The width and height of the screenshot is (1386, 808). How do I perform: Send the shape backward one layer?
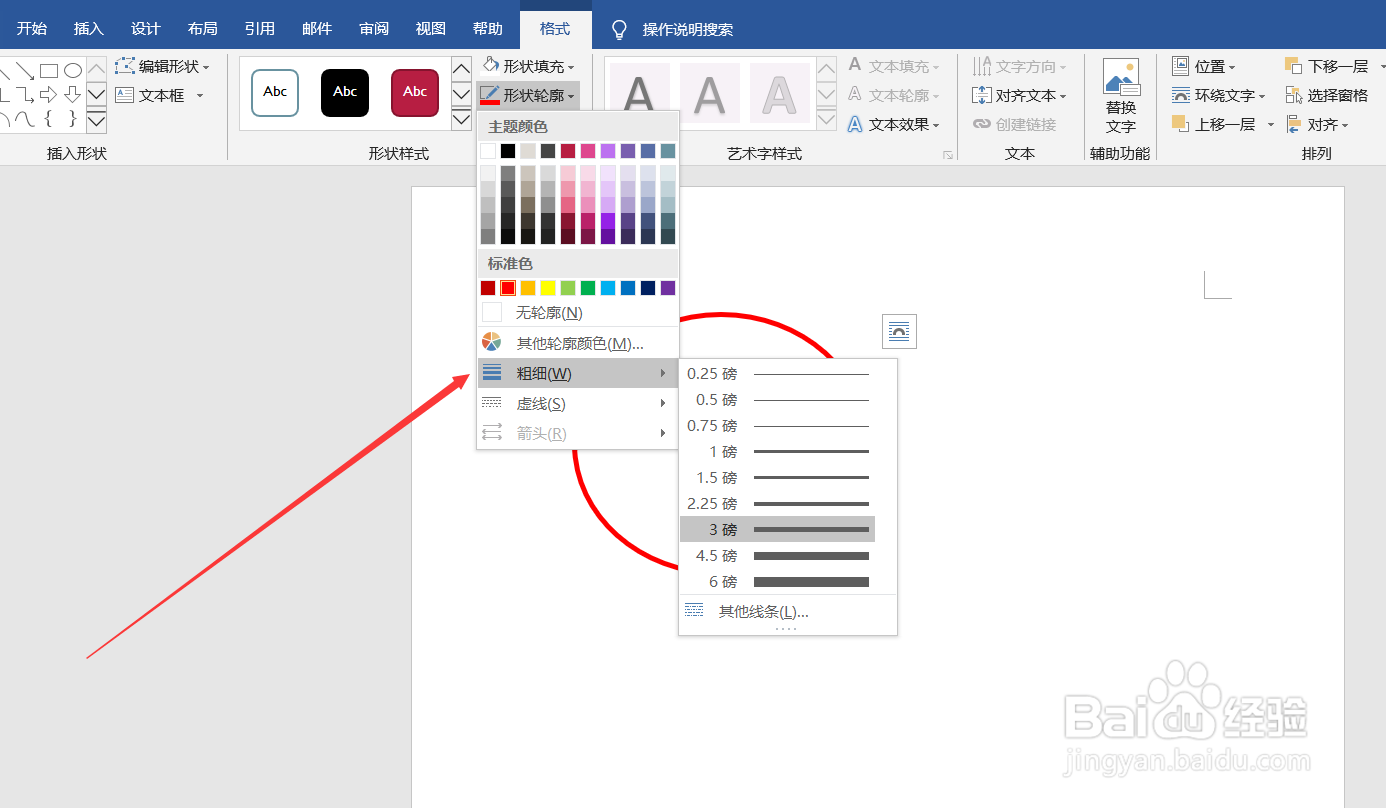pyautogui.click(x=1326, y=66)
